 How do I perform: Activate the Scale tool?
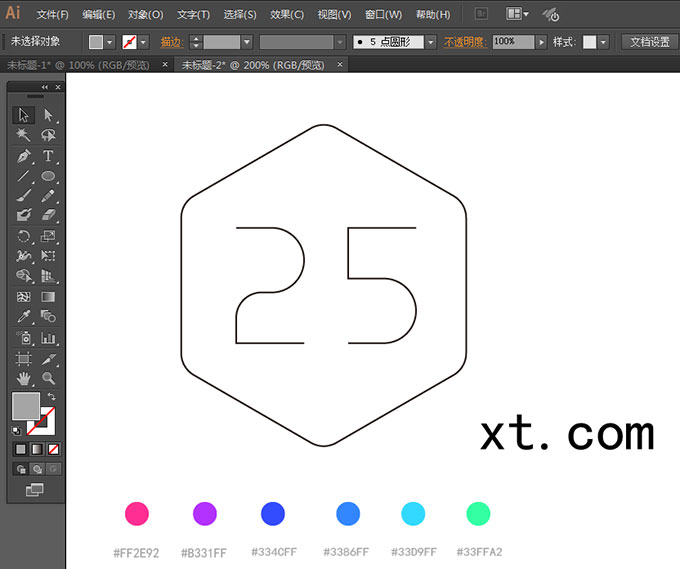48,236
